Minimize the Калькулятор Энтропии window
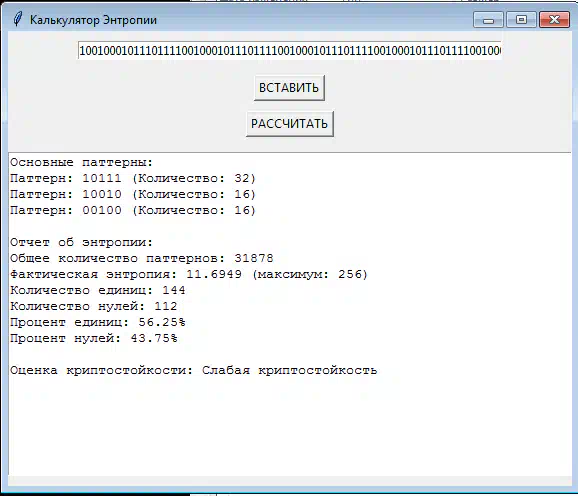This screenshot has height=496, width=578. point(488,20)
